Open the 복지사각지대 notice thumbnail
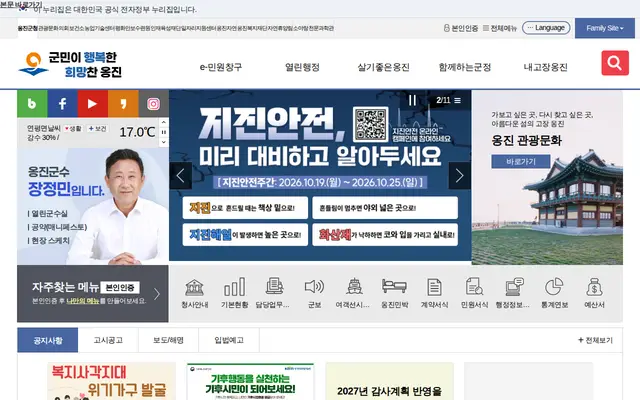The height and width of the screenshot is (400, 640). click(111, 381)
